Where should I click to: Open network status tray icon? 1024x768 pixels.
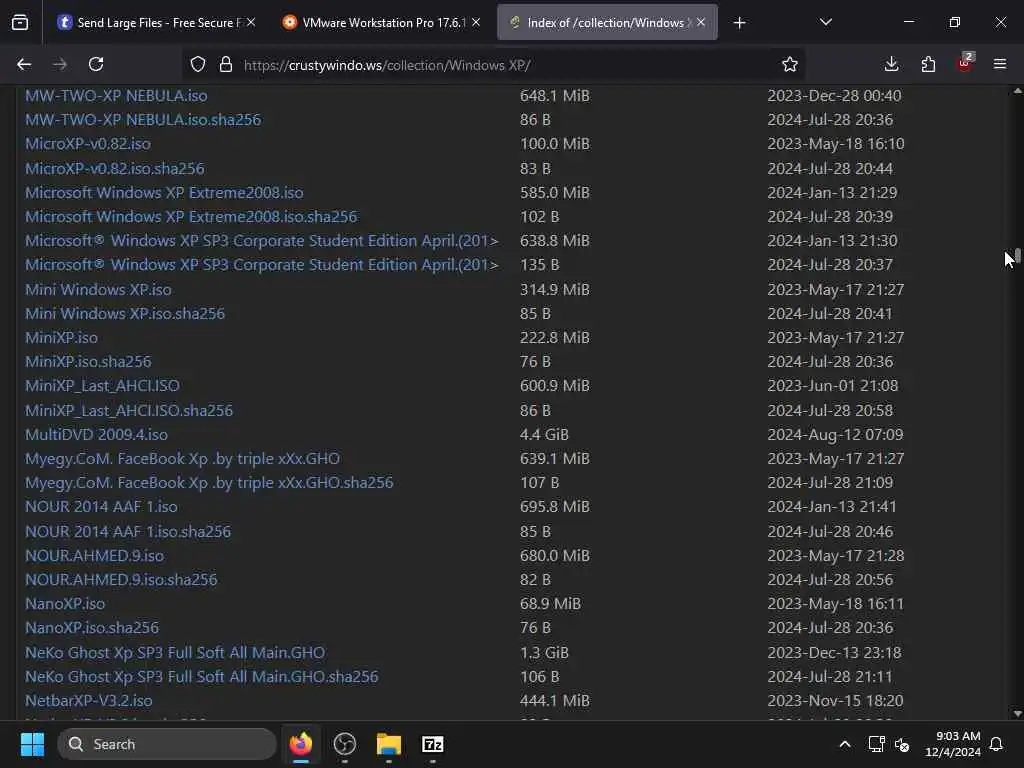coord(876,744)
